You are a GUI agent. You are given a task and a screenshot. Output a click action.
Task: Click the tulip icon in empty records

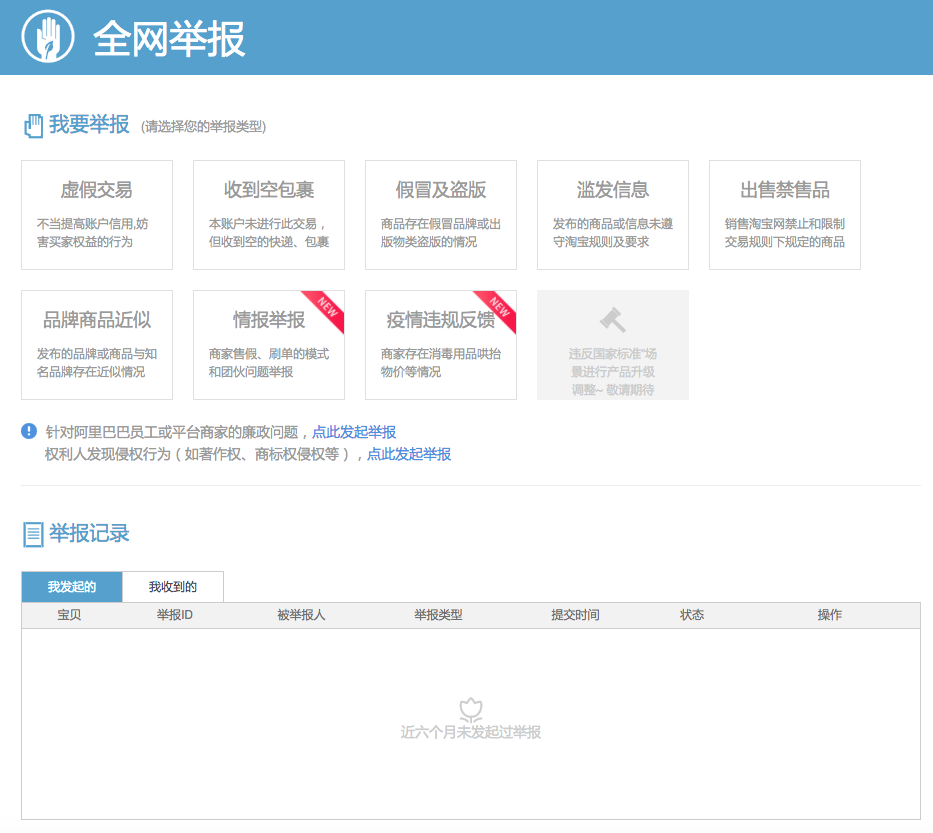coord(471,710)
